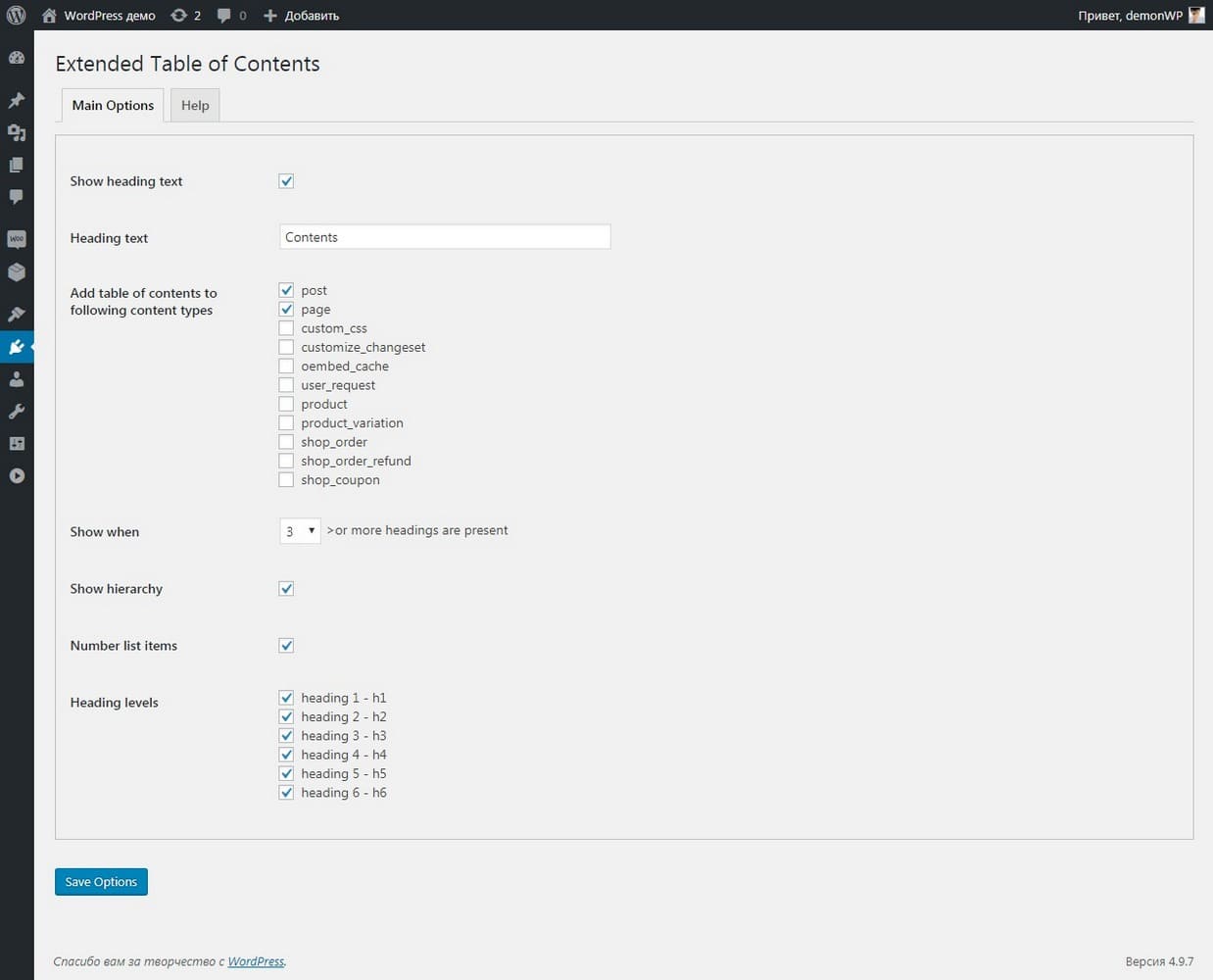Click the WordPress logo icon
This screenshot has height=980, width=1213.
pyautogui.click(x=17, y=15)
